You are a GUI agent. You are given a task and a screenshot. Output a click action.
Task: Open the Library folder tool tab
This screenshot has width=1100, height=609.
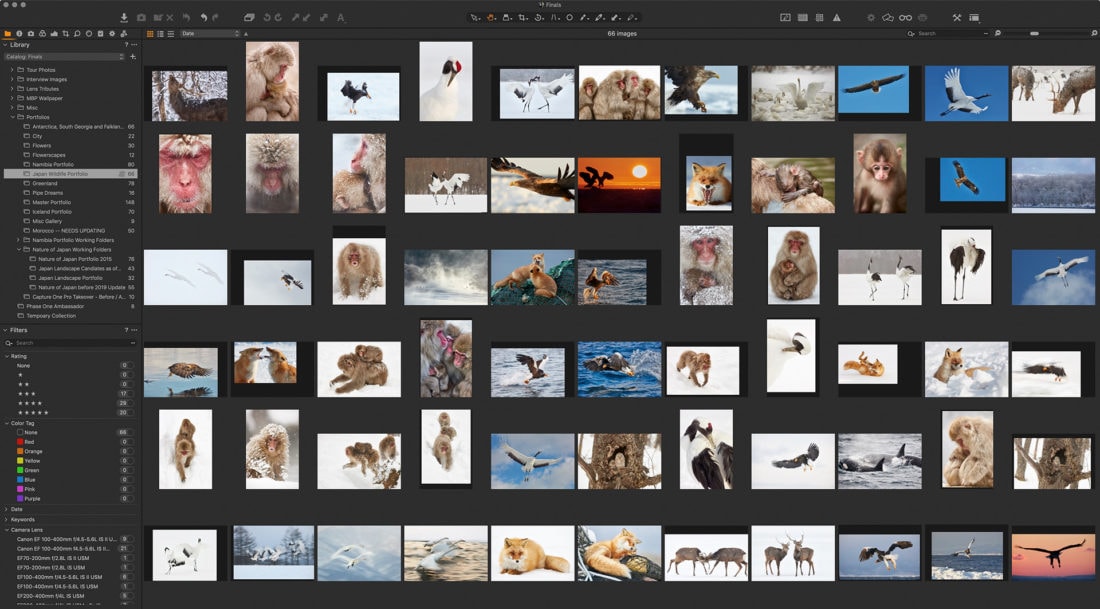tap(8, 33)
